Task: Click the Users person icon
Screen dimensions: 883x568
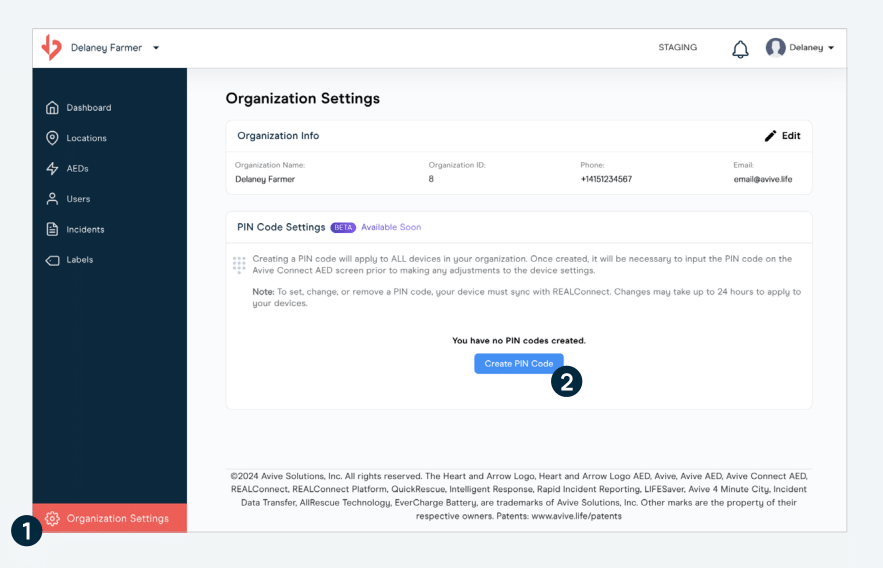Action: (x=52, y=199)
